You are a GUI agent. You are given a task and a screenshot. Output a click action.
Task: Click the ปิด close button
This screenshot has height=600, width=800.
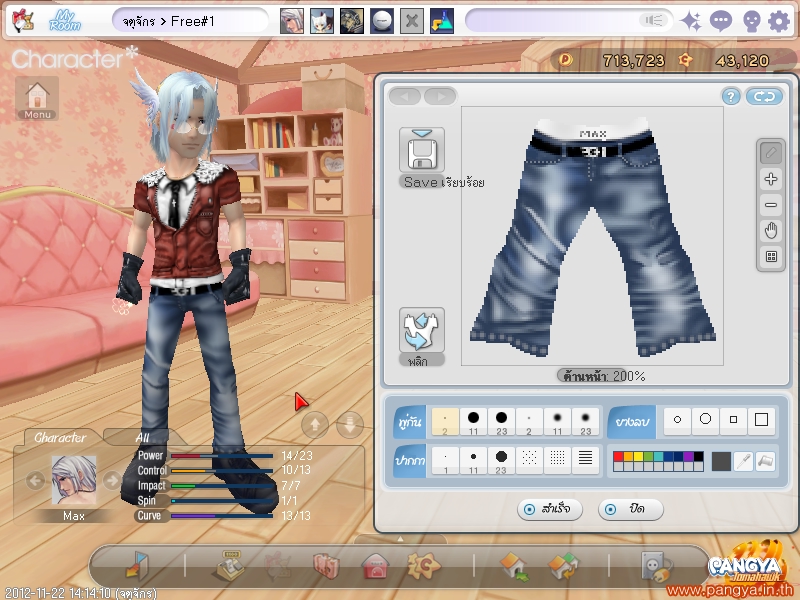point(631,509)
